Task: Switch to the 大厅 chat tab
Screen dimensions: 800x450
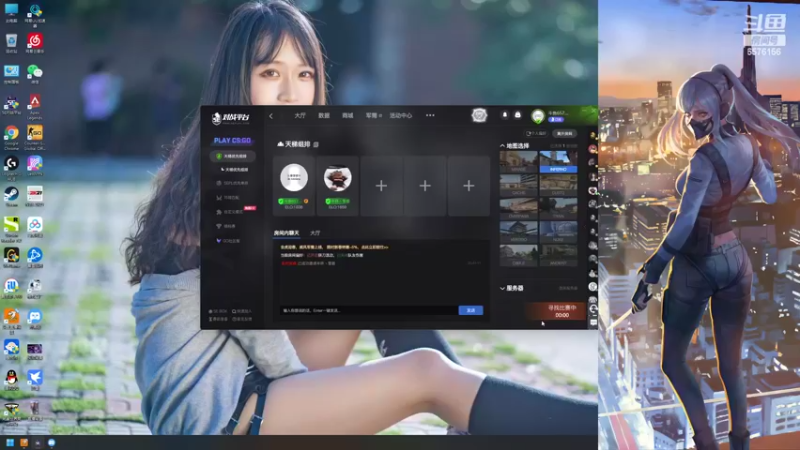Action: click(315, 233)
